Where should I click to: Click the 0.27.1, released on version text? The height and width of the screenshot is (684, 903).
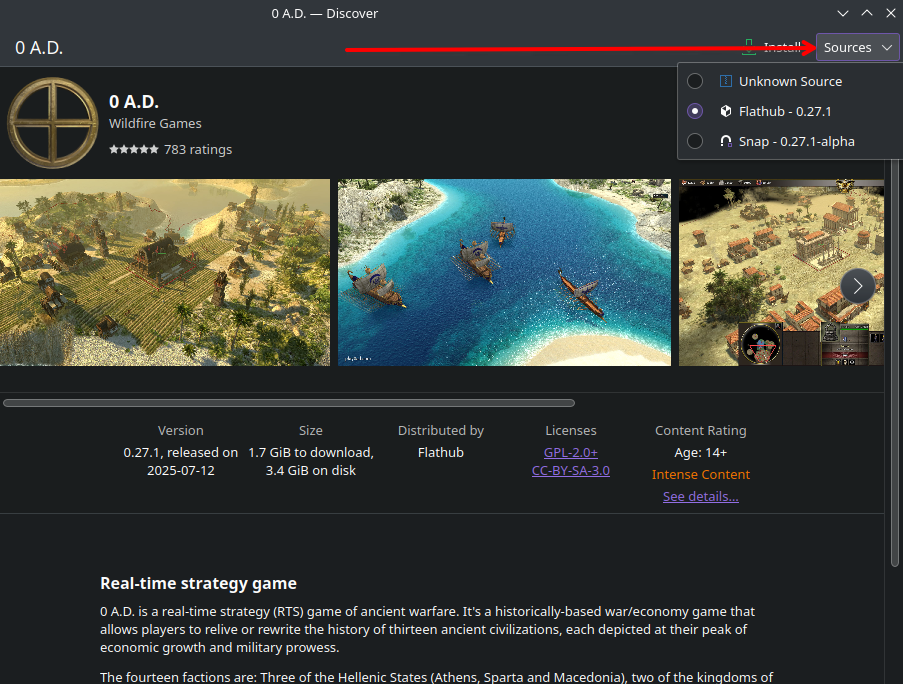tap(180, 453)
